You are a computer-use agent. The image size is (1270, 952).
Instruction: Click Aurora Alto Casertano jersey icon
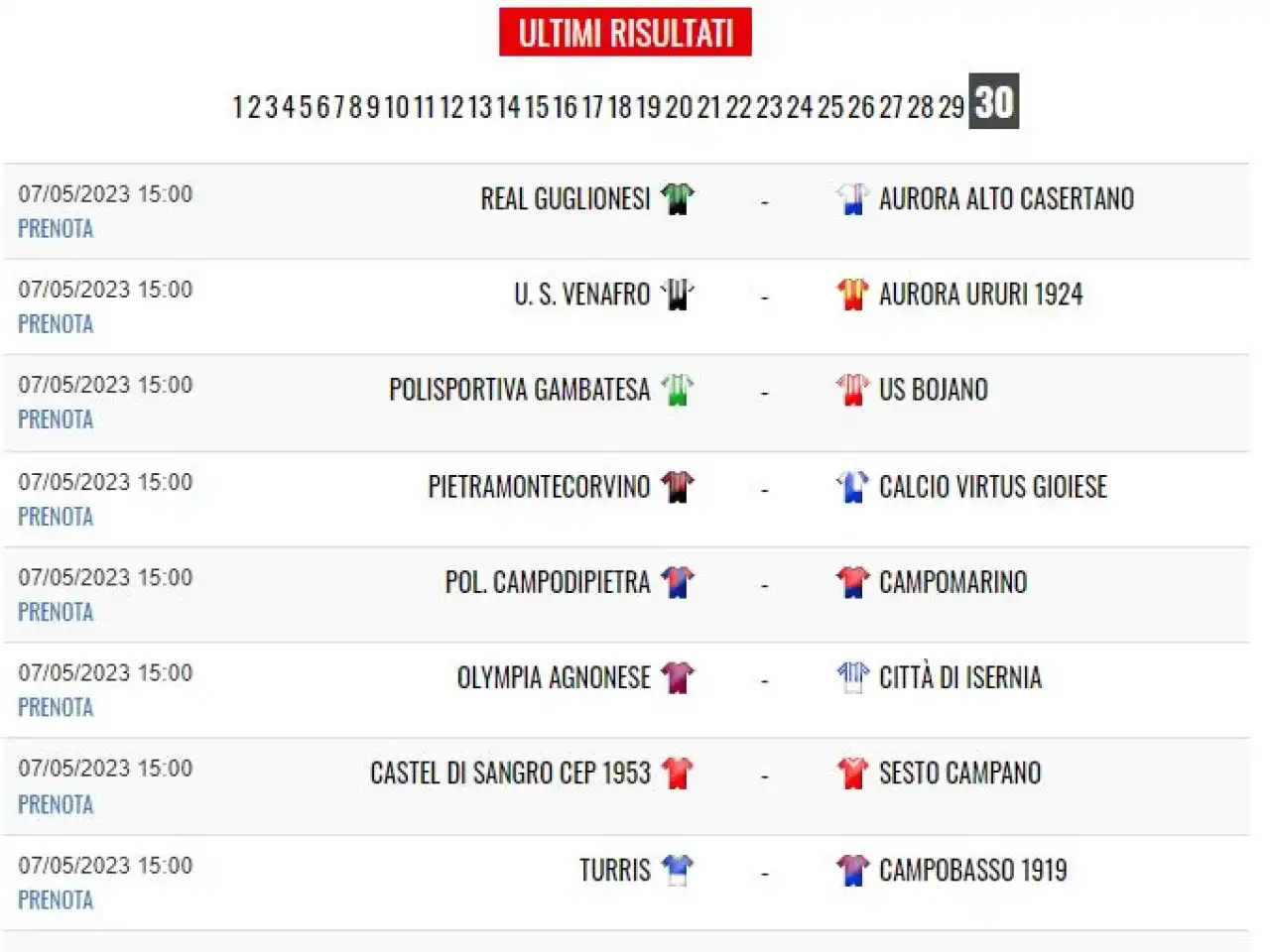tap(852, 198)
